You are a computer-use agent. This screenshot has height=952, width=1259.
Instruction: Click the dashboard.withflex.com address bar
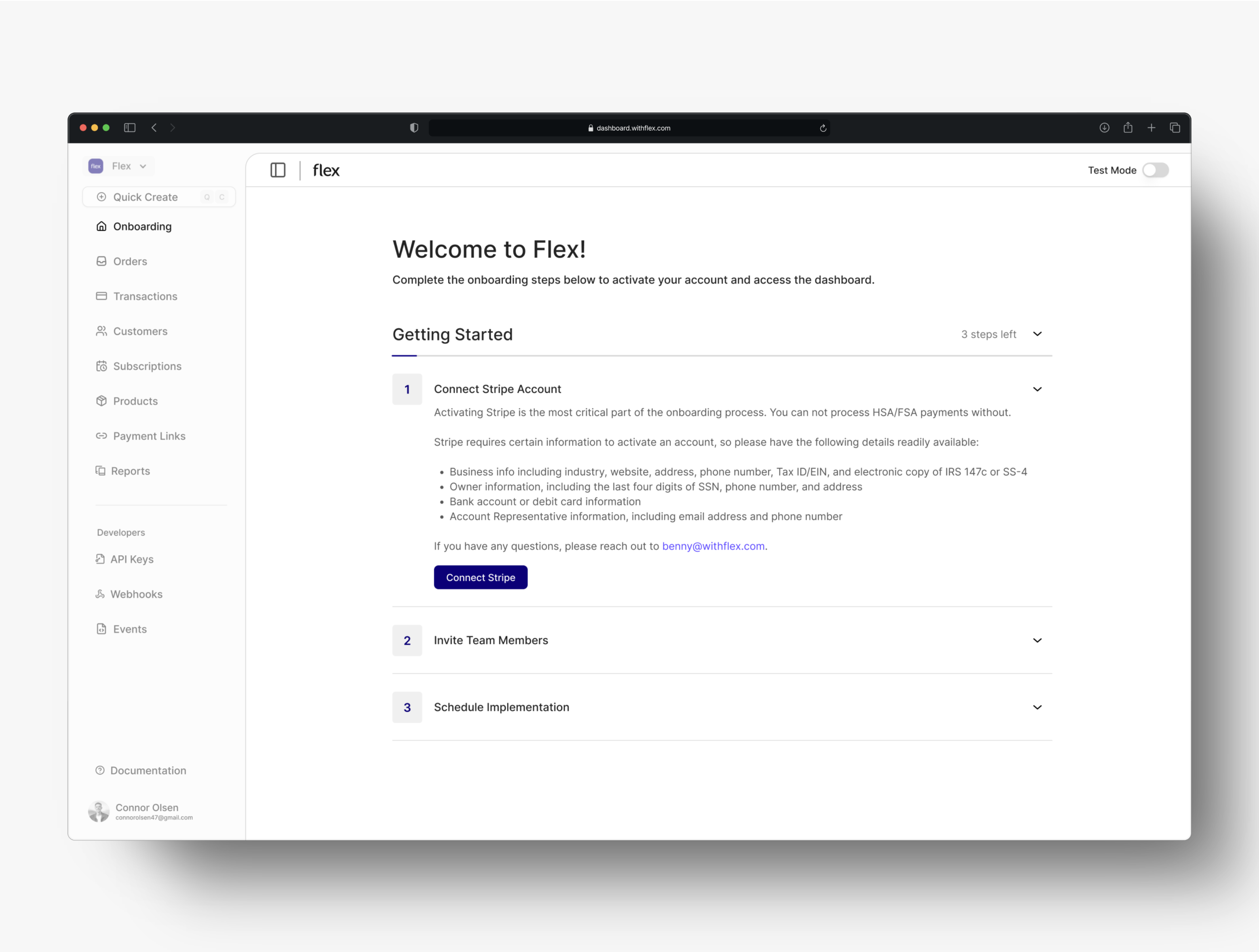pos(629,128)
